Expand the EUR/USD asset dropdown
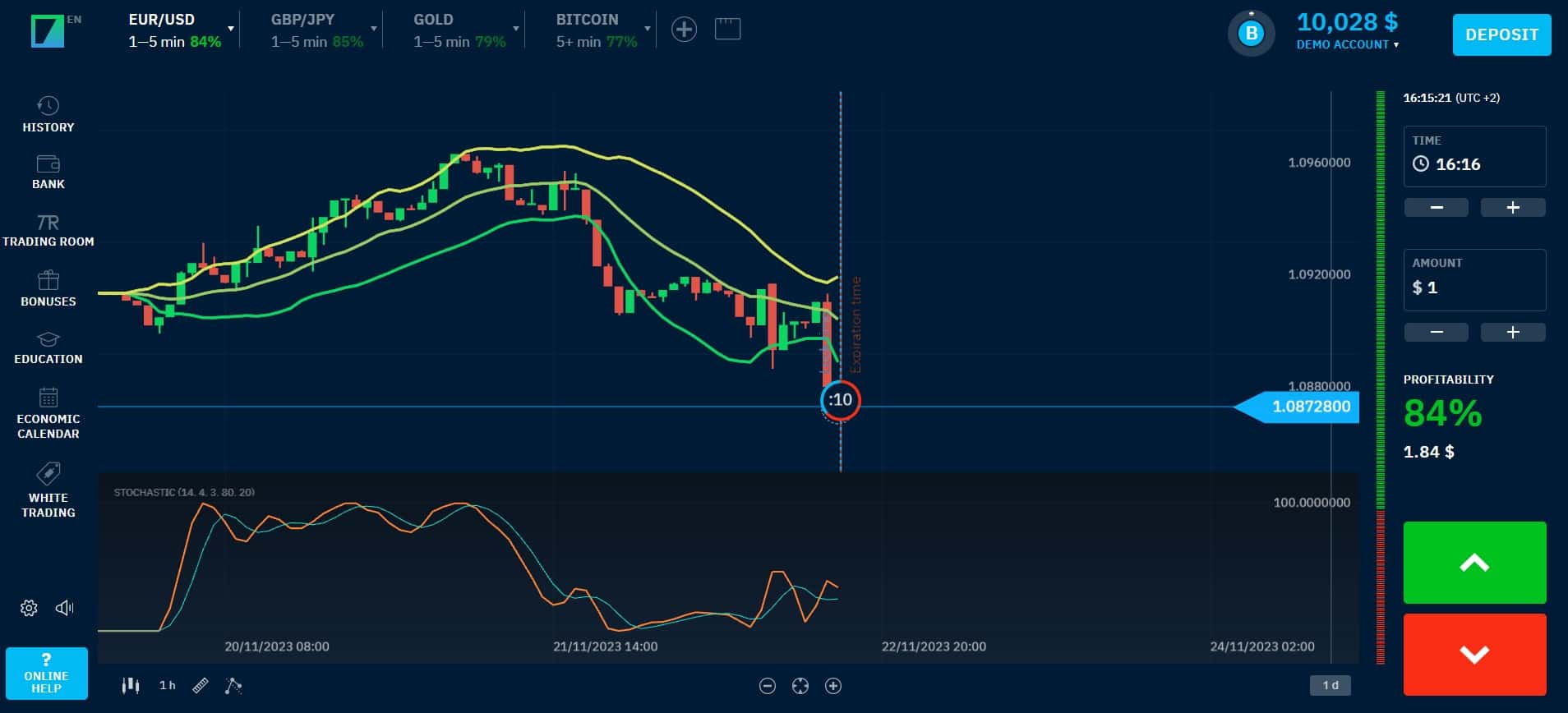Screen dimensions: 1568x713 coord(231,29)
